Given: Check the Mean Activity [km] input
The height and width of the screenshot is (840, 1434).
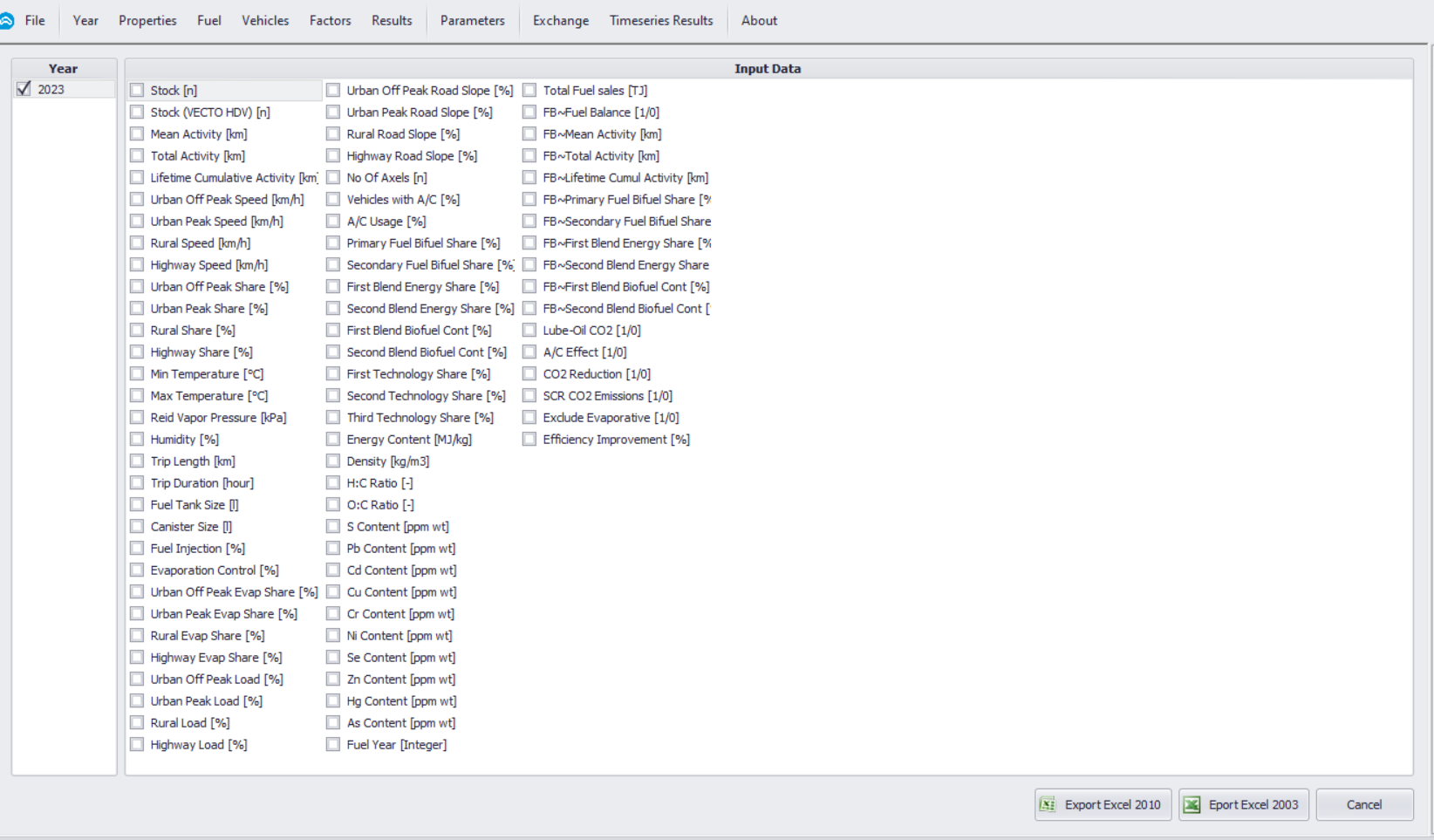Looking at the screenshot, I should (x=137, y=133).
